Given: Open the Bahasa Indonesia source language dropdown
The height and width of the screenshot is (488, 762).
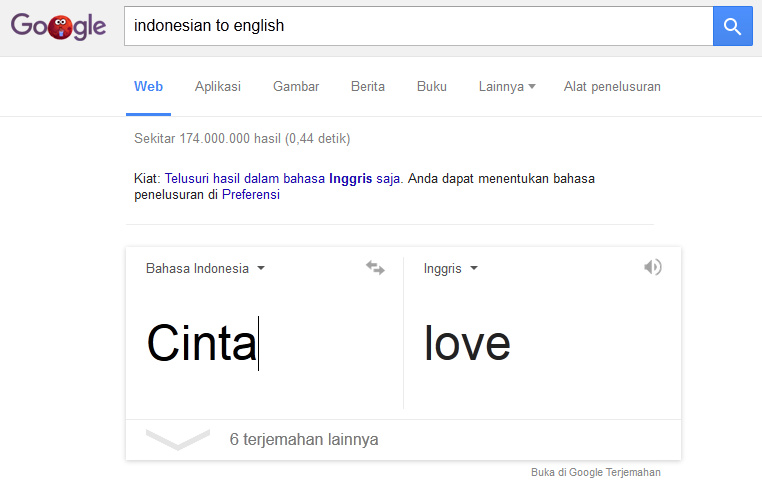Looking at the screenshot, I should (x=205, y=268).
